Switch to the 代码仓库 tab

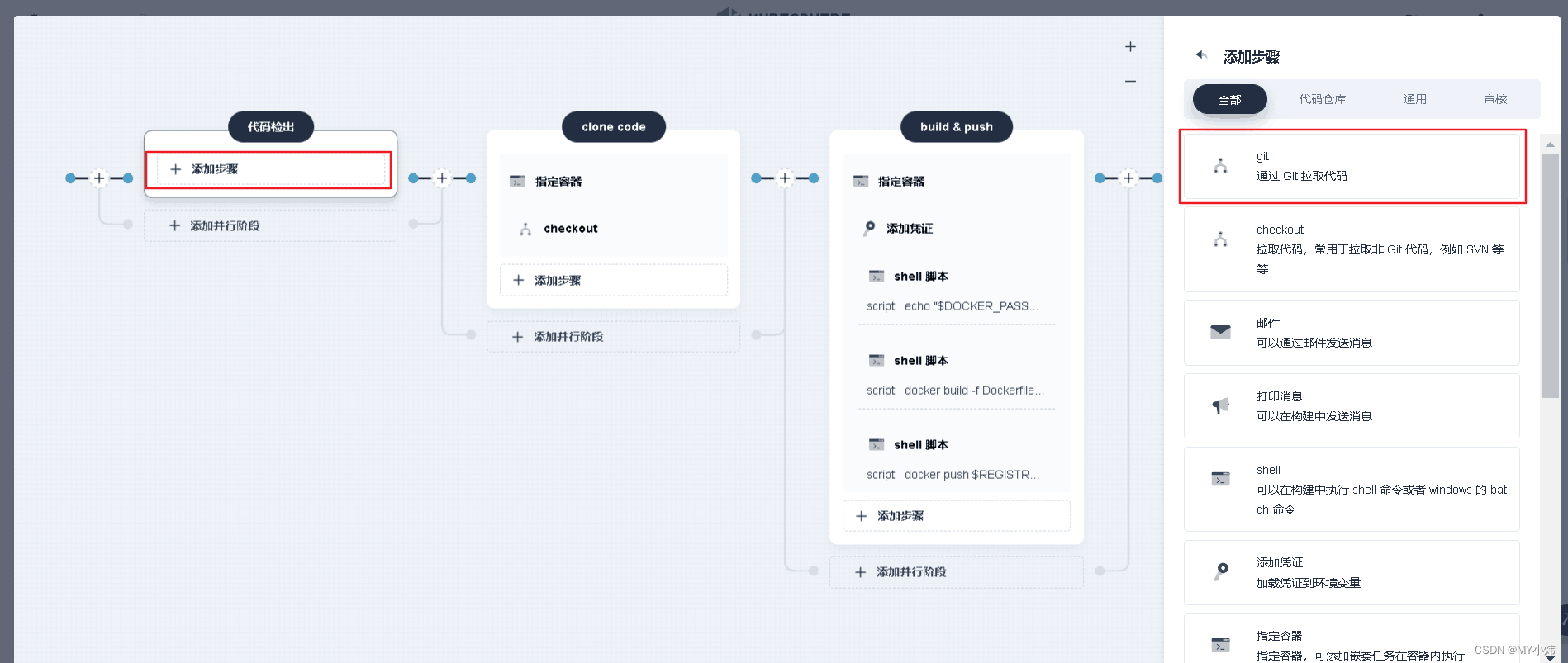[x=1322, y=99]
